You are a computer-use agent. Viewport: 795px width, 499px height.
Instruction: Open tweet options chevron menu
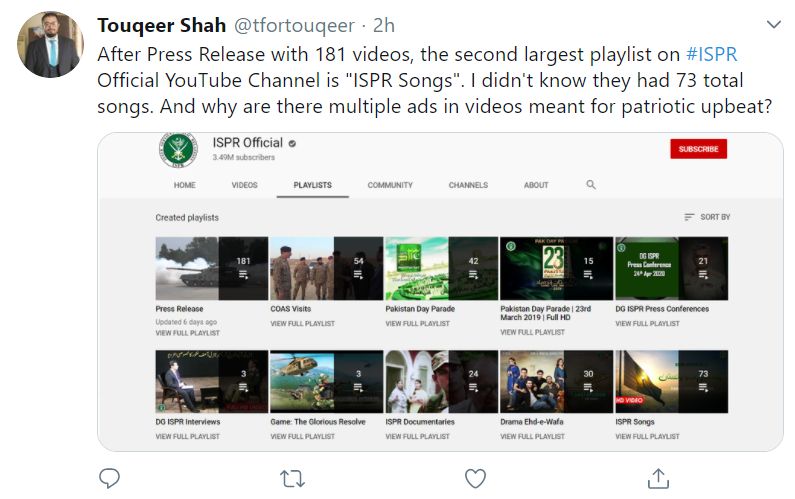click(774, 24)
